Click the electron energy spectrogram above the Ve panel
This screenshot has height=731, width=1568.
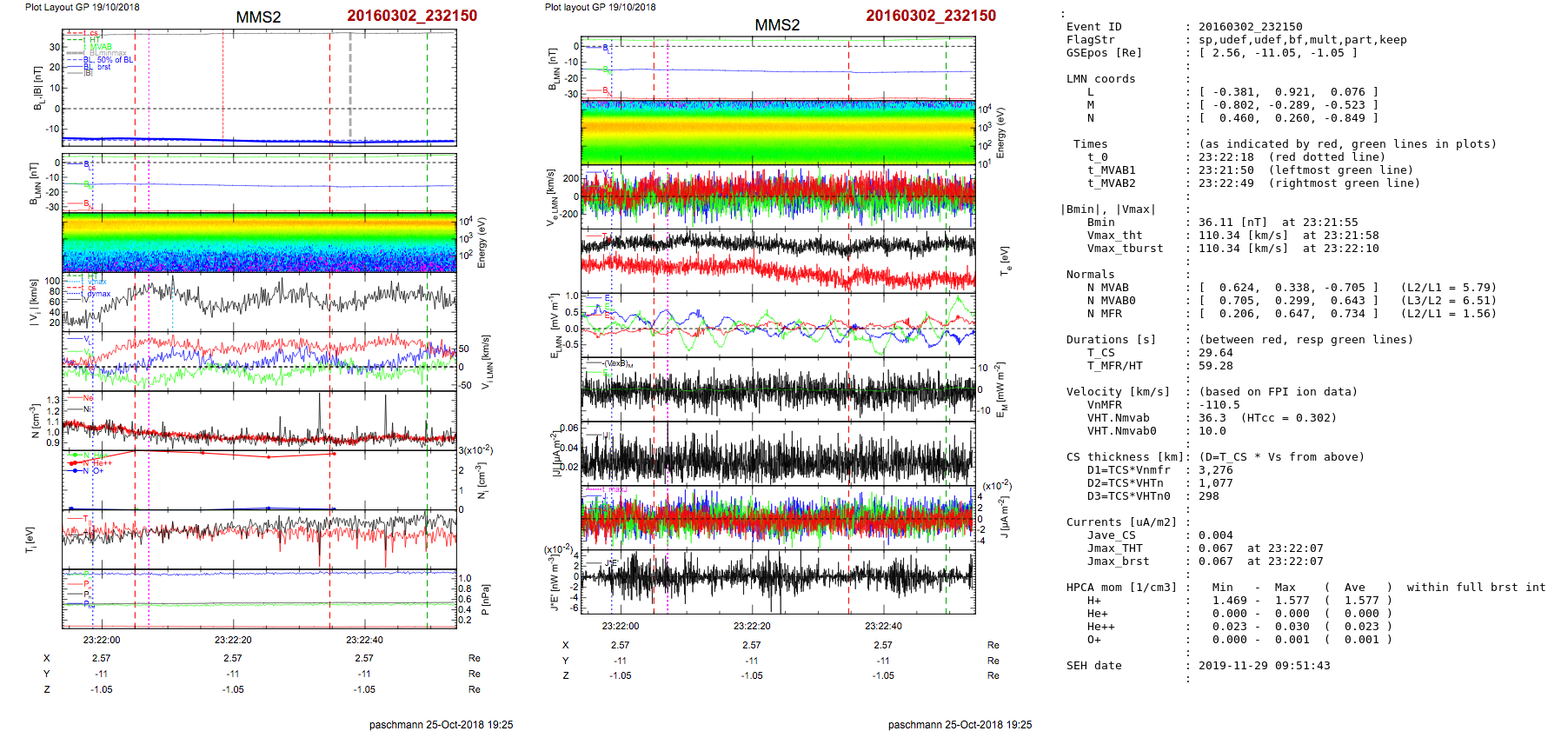pyautogui.click(x=778, y=132)
